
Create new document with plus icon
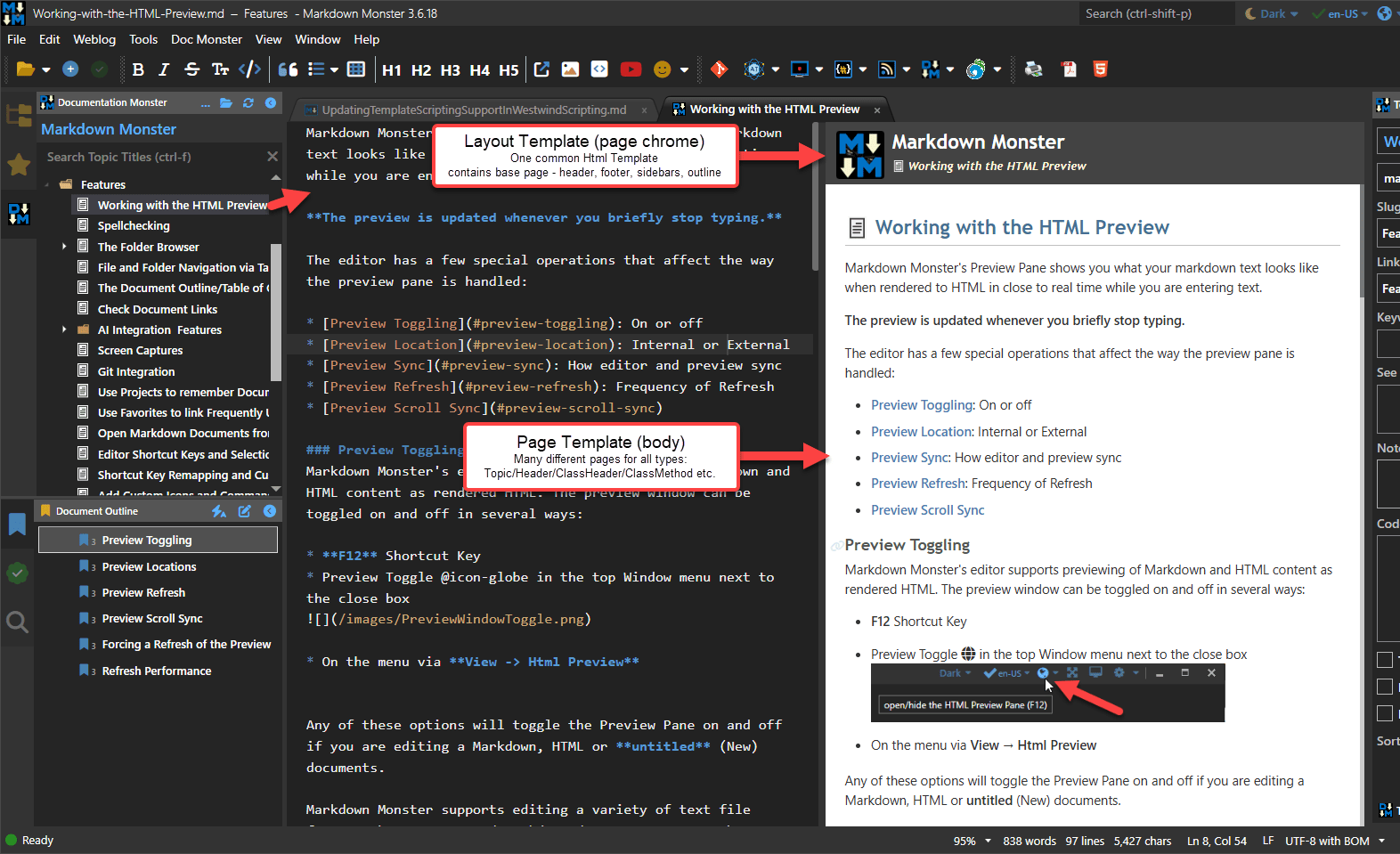[x=70, y=69]
